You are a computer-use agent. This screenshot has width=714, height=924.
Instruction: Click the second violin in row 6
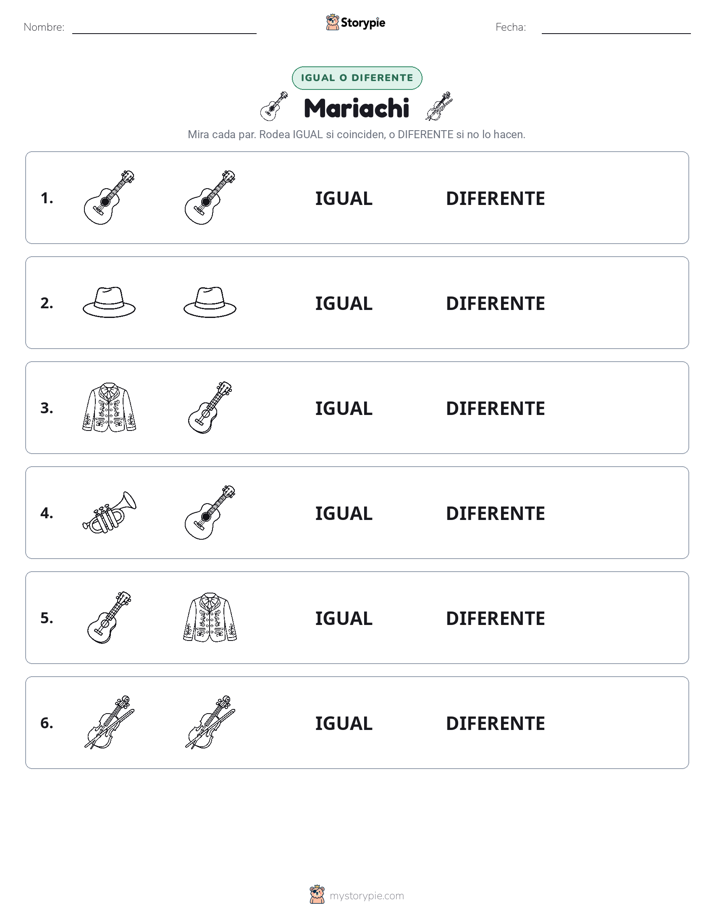click(x=210, y=722)
